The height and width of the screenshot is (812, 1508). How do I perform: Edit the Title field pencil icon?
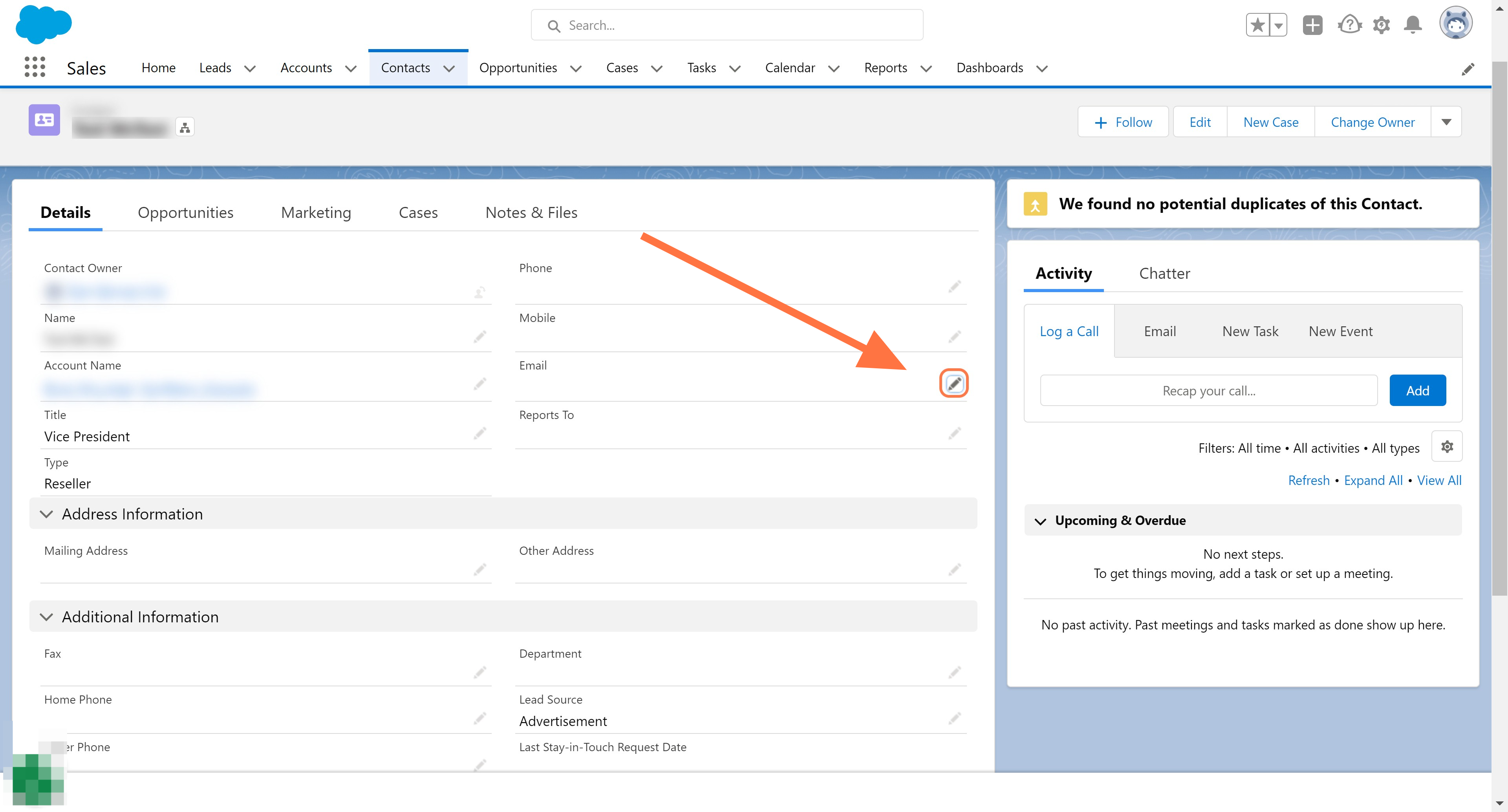coord(480,434)
